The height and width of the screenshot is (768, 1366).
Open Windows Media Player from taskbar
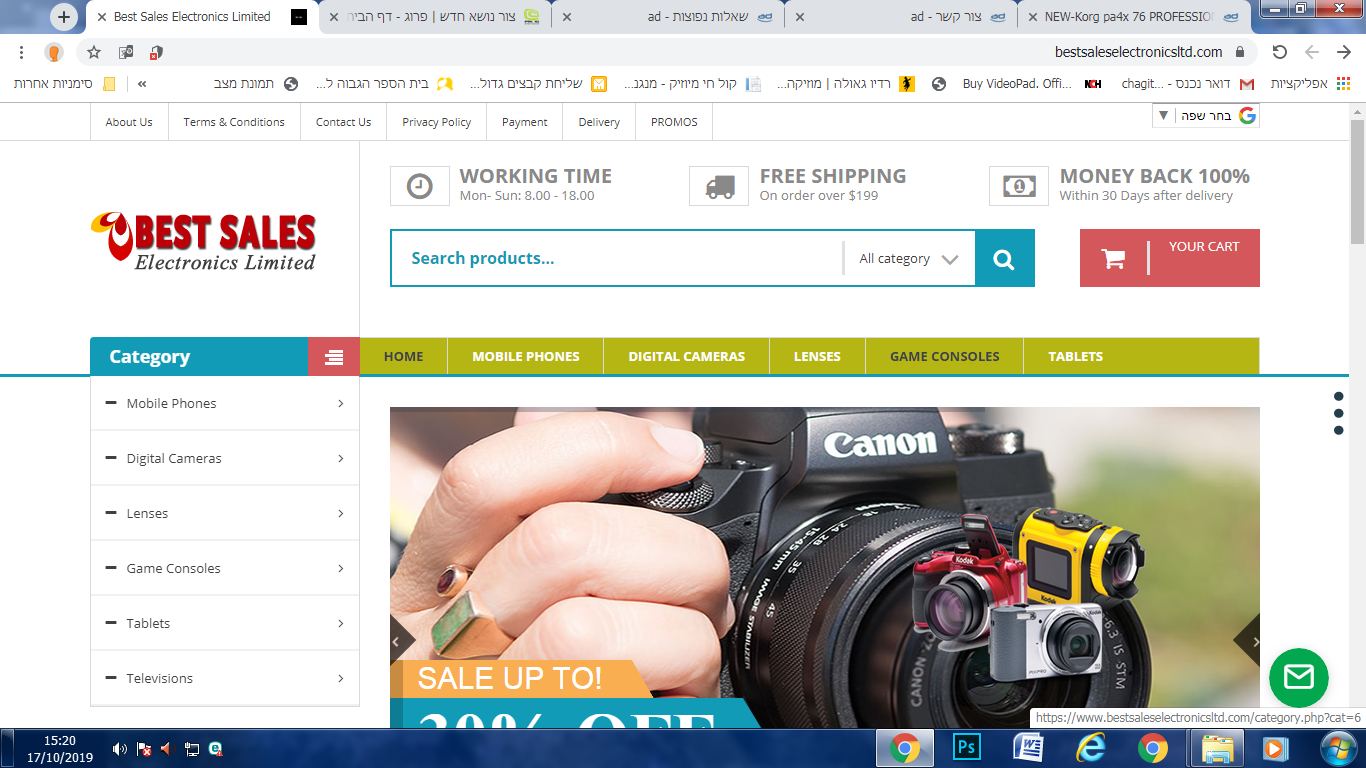click(x=1274, y=748)
